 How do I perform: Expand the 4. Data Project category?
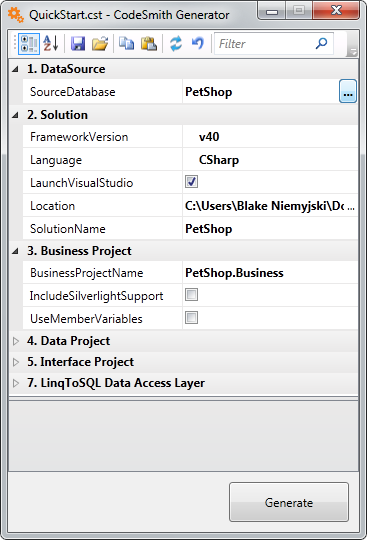(x=15, y=341)
